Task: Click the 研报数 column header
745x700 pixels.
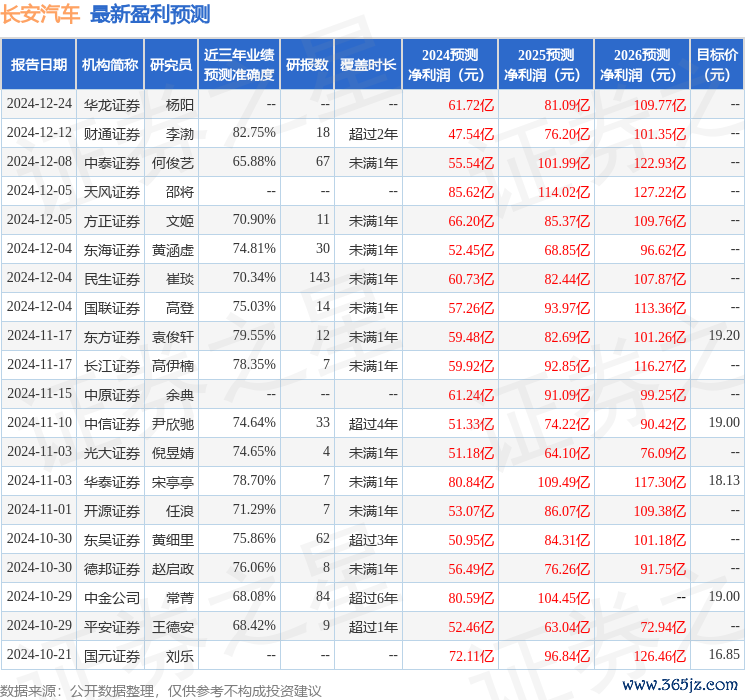Action: point(307,65)
